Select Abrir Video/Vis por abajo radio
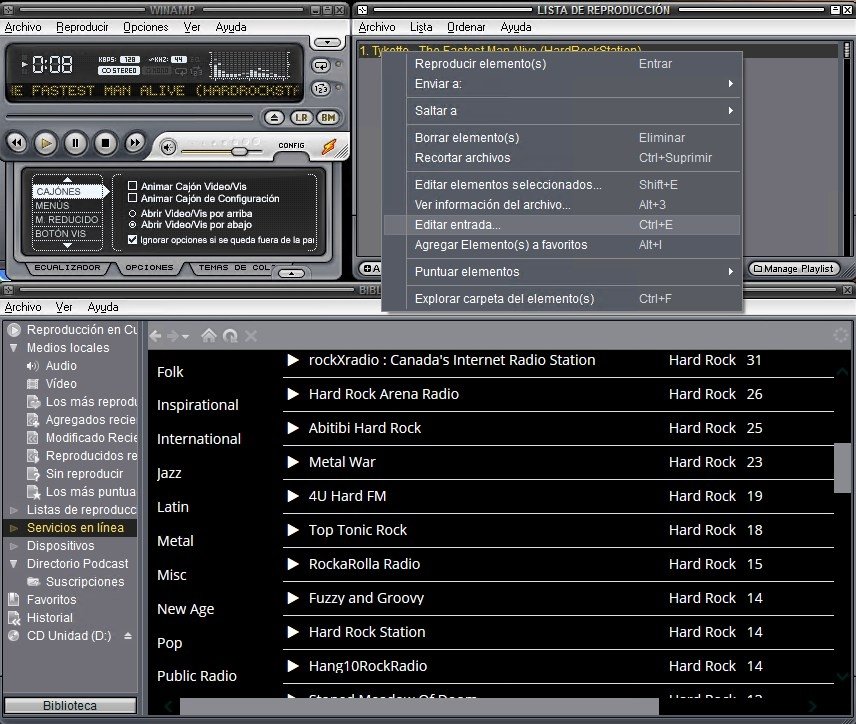 click(132, 224)
